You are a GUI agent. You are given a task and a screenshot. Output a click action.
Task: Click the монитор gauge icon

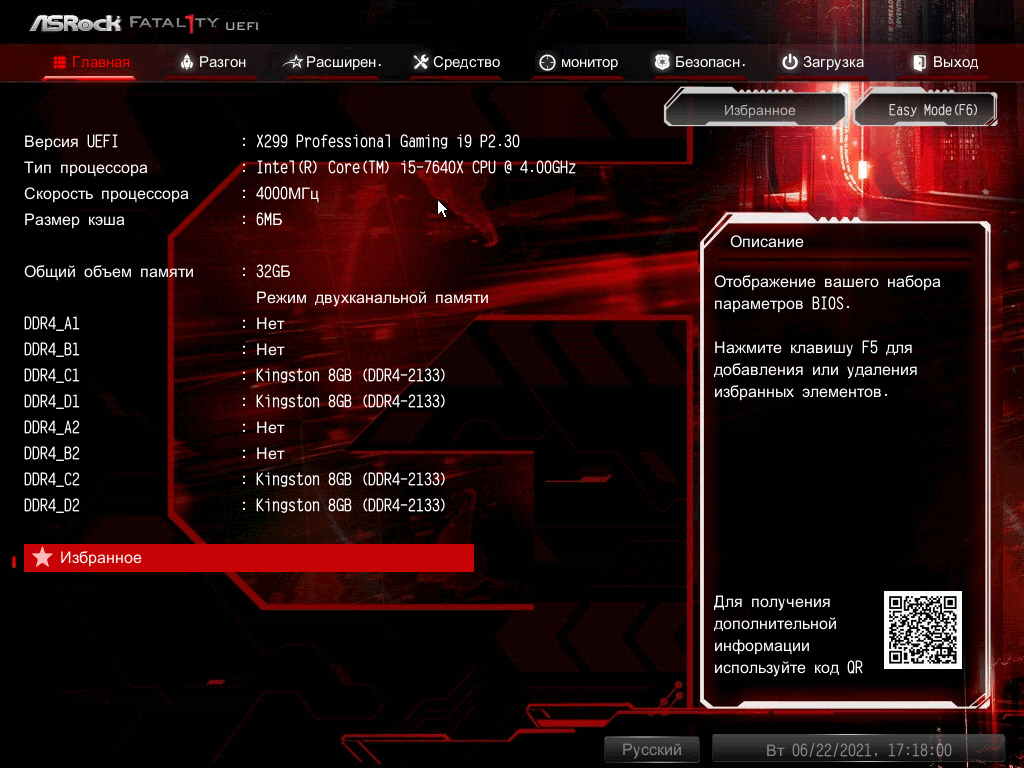coord(547,63)
